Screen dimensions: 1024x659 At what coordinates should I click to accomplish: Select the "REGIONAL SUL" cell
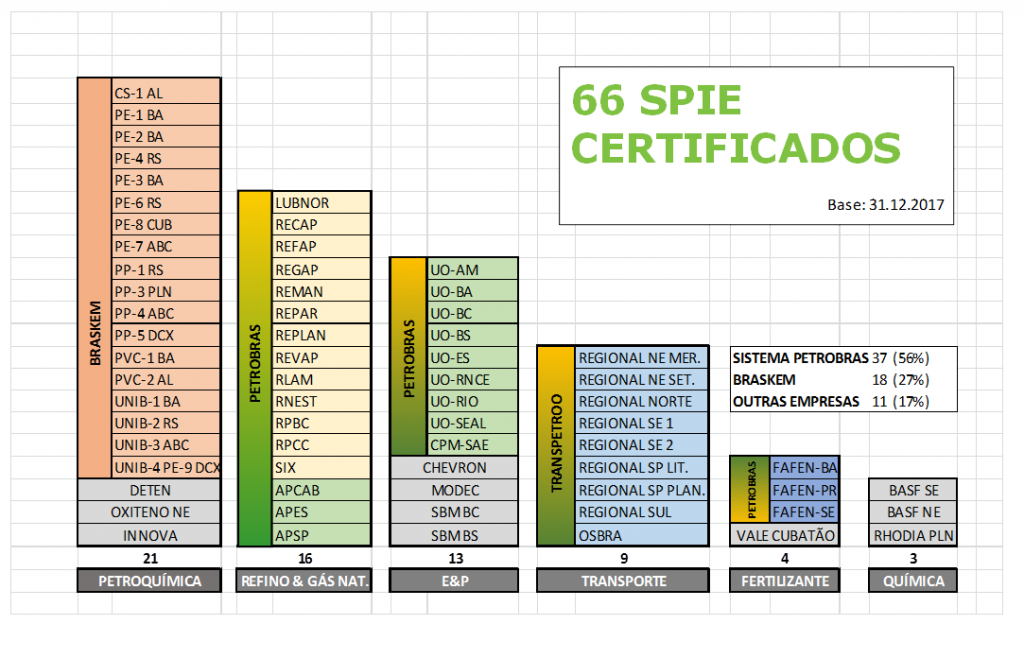click(641, 513)
